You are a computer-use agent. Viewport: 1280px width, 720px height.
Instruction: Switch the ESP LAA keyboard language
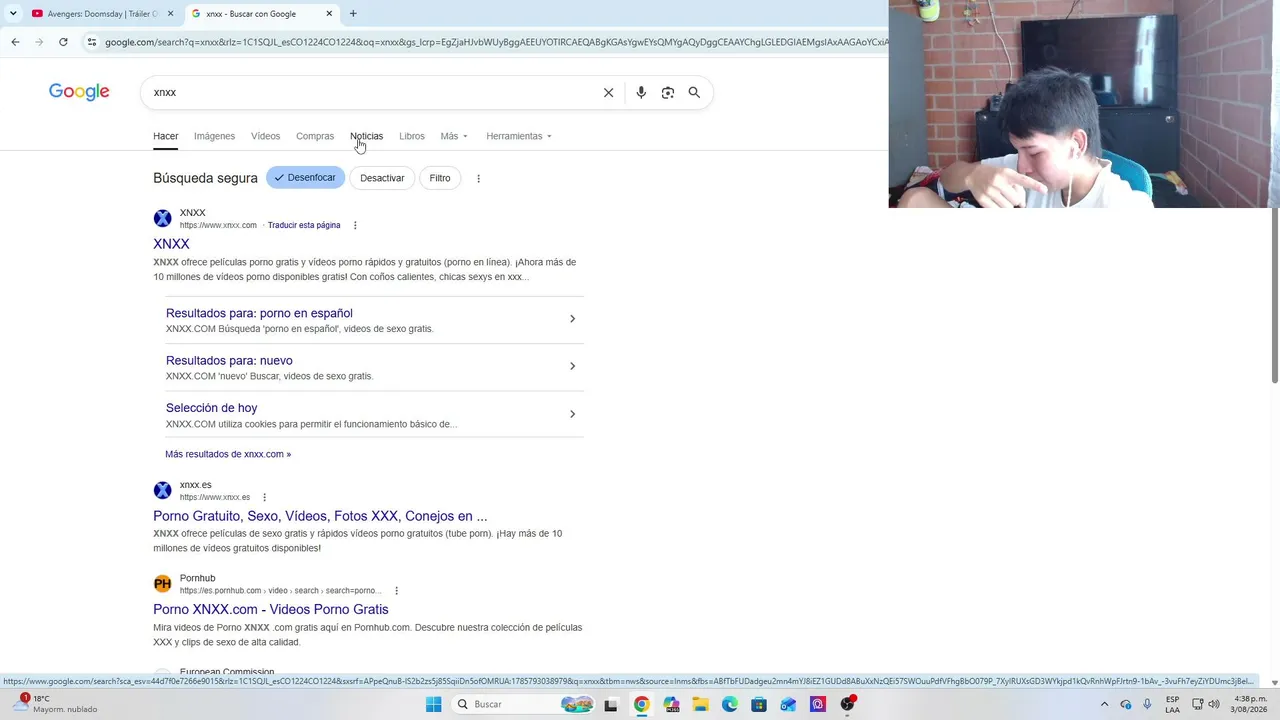[1172, 704]
